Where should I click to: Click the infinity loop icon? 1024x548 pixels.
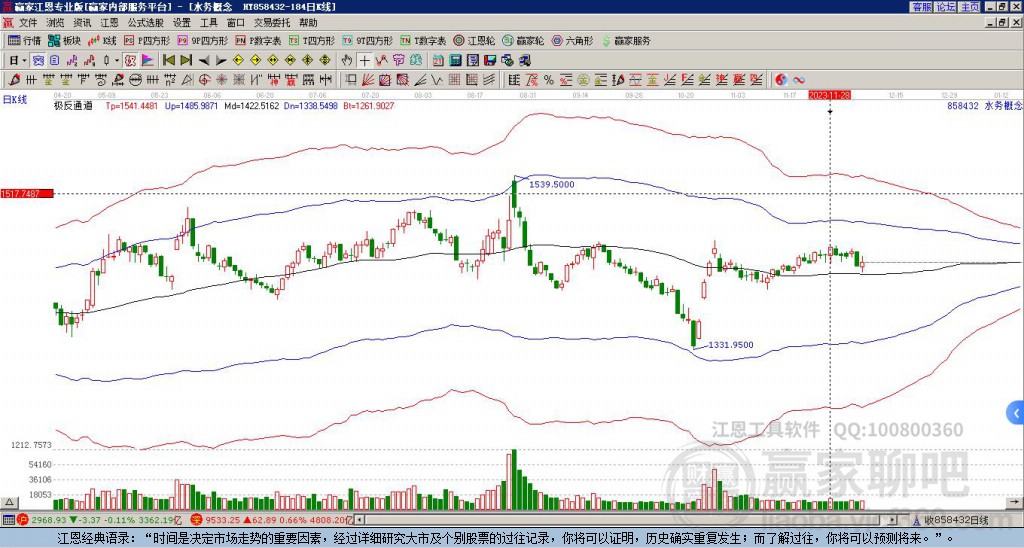click(x=799, y=80)
